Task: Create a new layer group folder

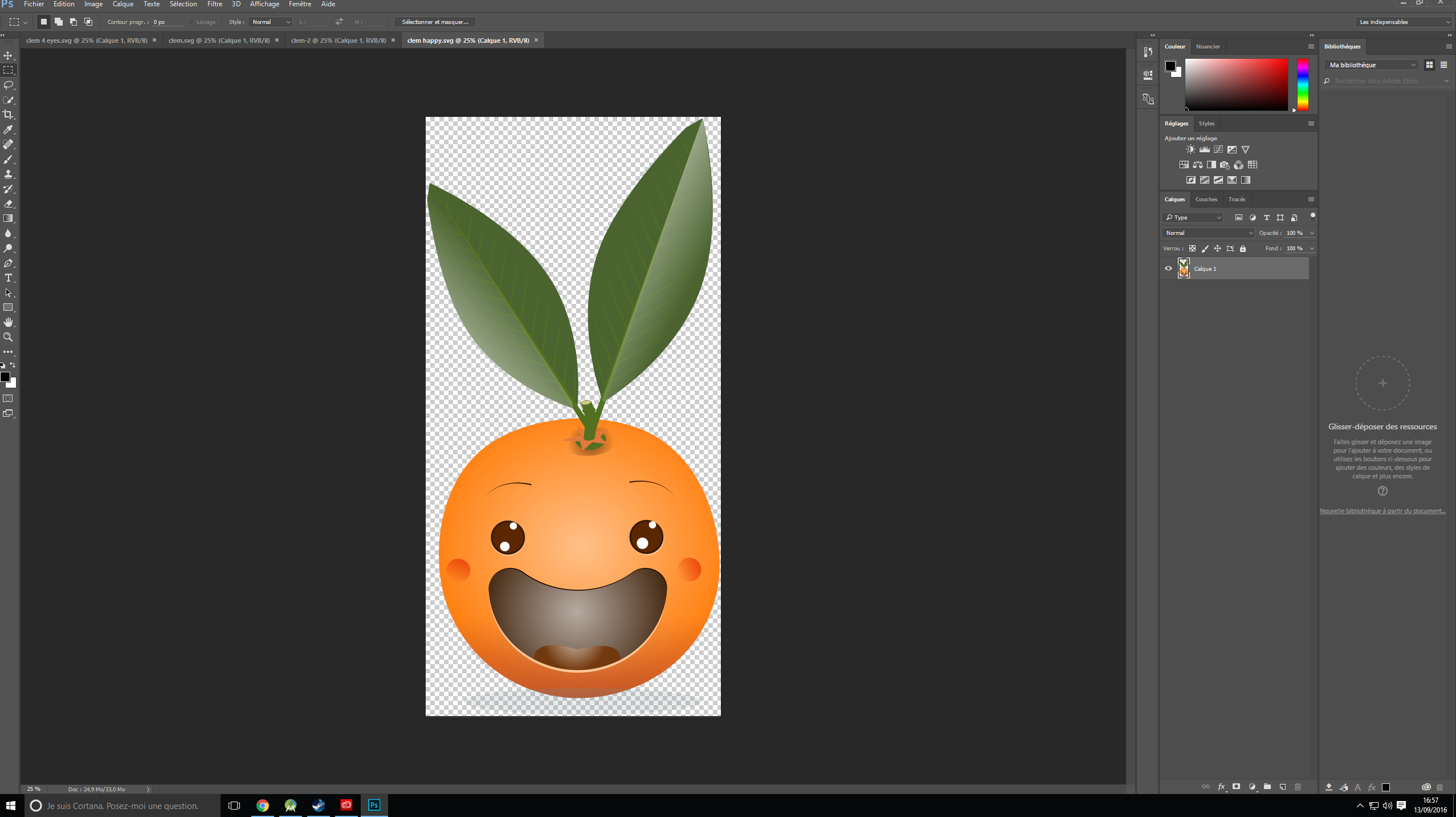Action: coord(1267,787)
